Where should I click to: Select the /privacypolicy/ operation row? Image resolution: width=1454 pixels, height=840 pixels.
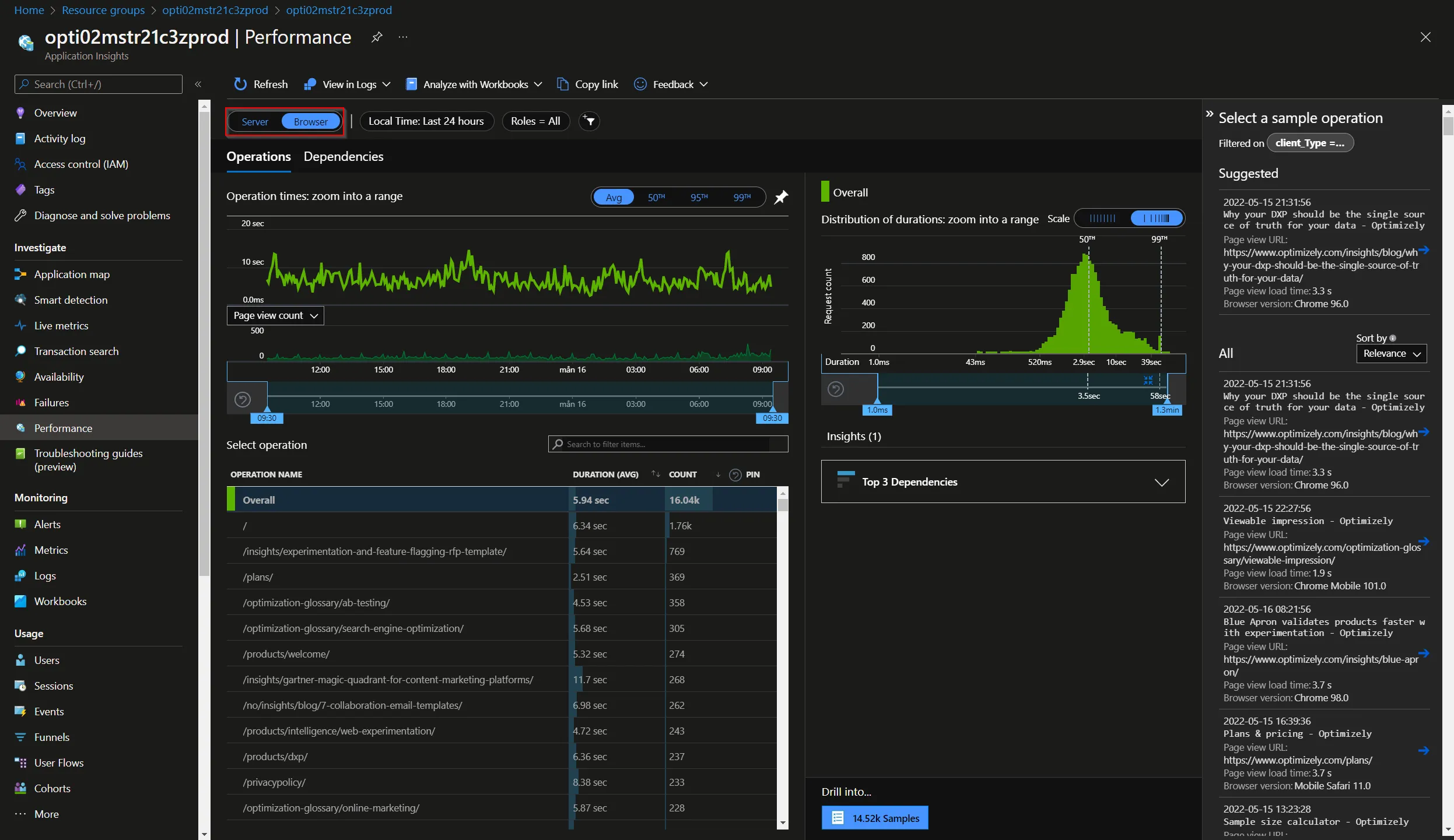[x=501, y=782]
